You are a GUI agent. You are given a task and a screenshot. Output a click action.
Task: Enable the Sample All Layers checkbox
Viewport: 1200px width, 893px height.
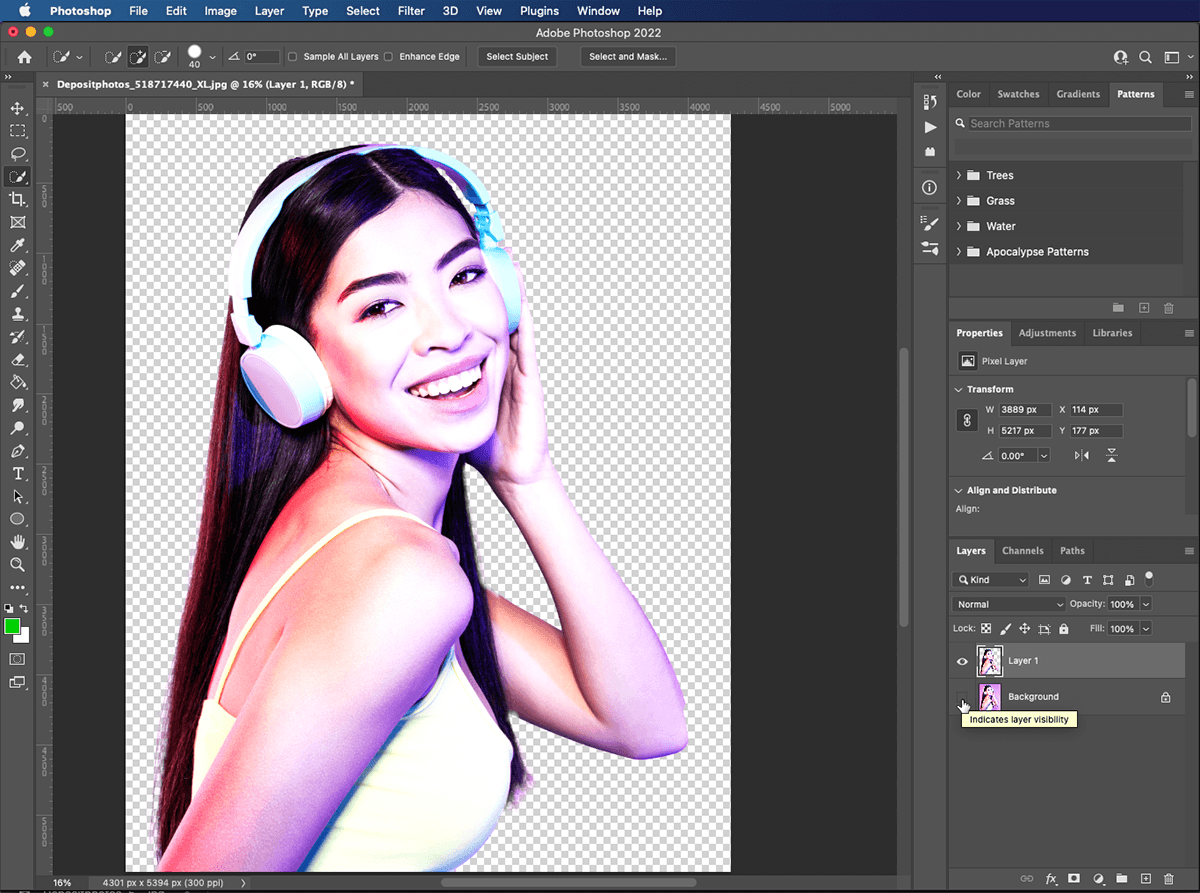[x=292, y=56]
